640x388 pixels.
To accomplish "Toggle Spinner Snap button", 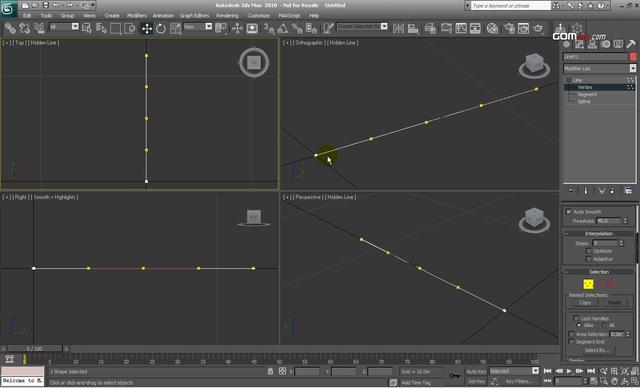I will pyautogui.click(x=311, y=28).
